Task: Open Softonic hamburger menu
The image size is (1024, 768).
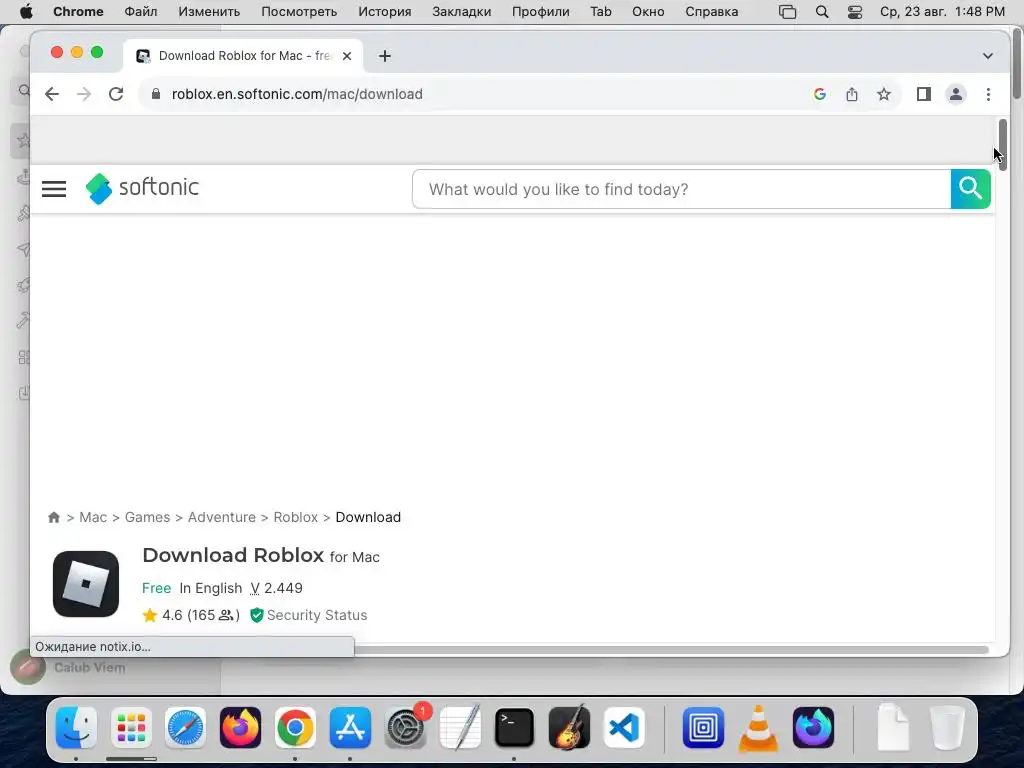Action: point(54,189)
